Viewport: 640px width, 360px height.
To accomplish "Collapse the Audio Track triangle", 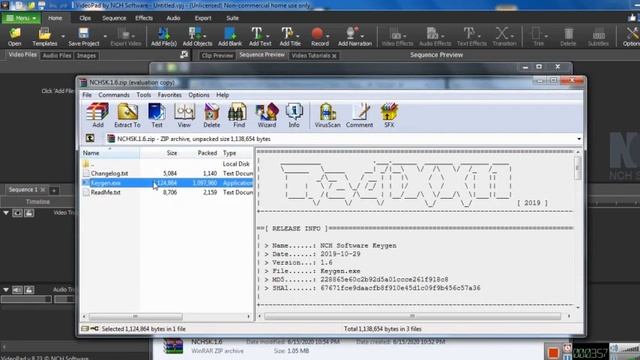I will pos(6,289).
